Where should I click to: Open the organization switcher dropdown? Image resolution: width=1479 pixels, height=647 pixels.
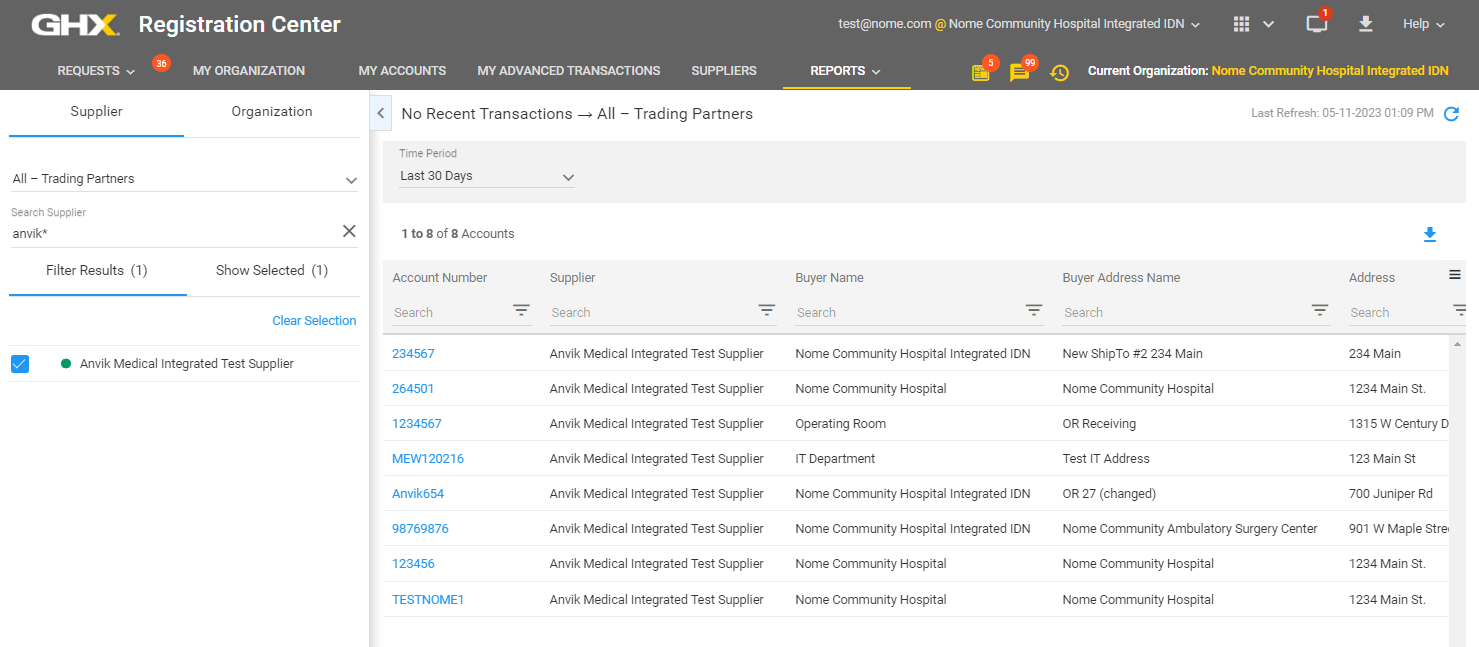point(1020,24)
